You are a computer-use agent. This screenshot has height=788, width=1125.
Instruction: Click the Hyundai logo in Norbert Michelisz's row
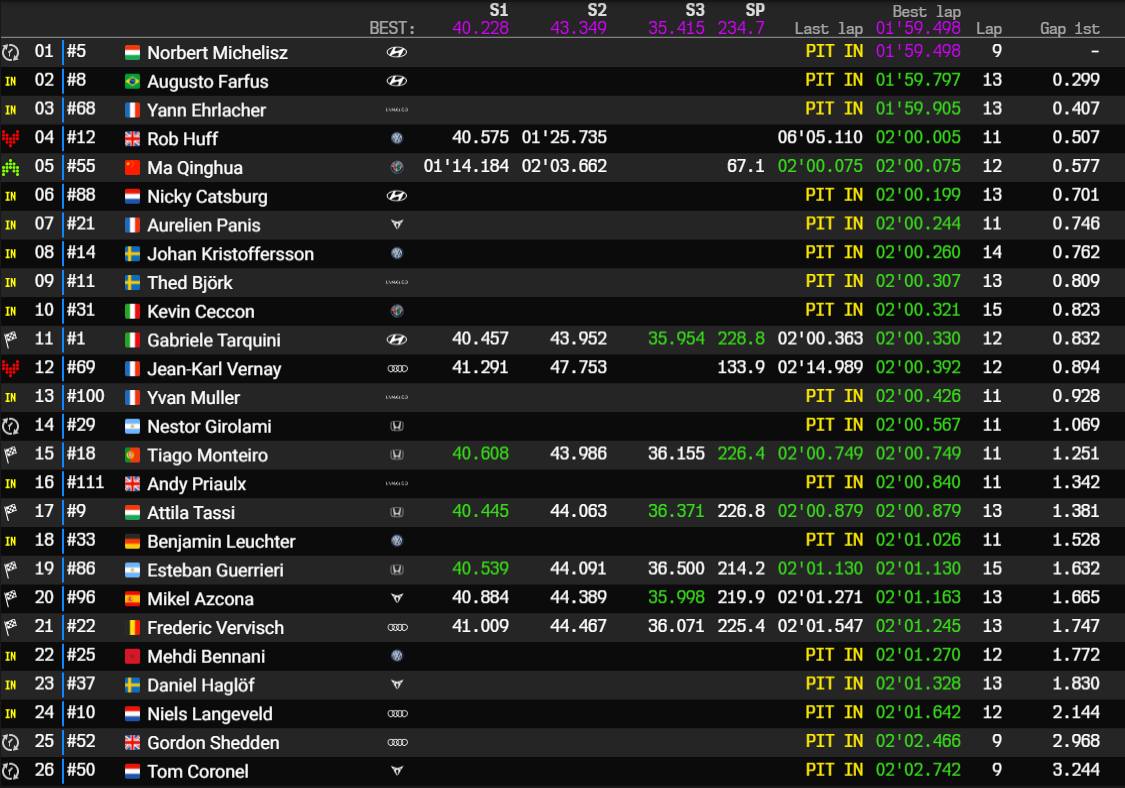click(397, 51)
